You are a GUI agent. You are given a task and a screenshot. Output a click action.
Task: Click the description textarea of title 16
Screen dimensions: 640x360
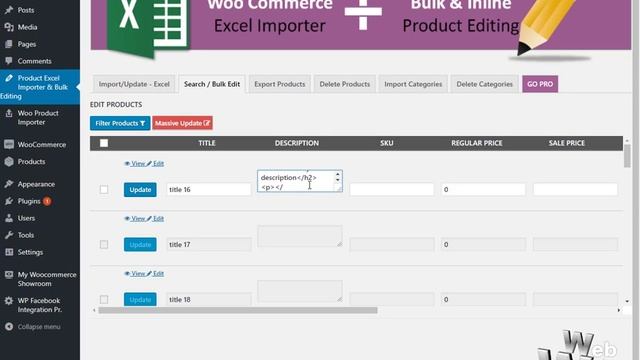[300, 181]
